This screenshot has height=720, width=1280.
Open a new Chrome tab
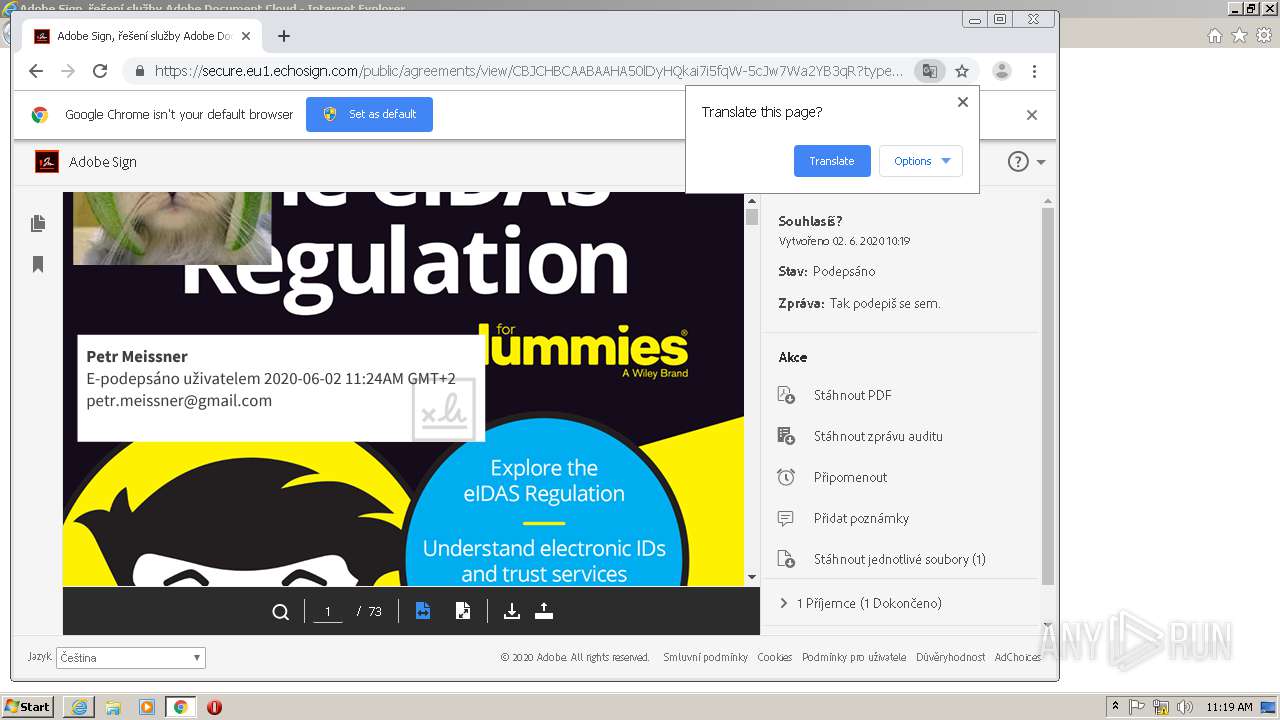pyautogui.click(x=284, y=36)
